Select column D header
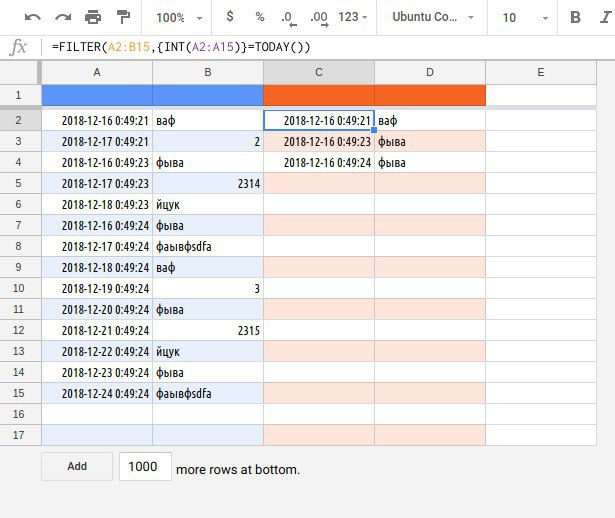 430,73
